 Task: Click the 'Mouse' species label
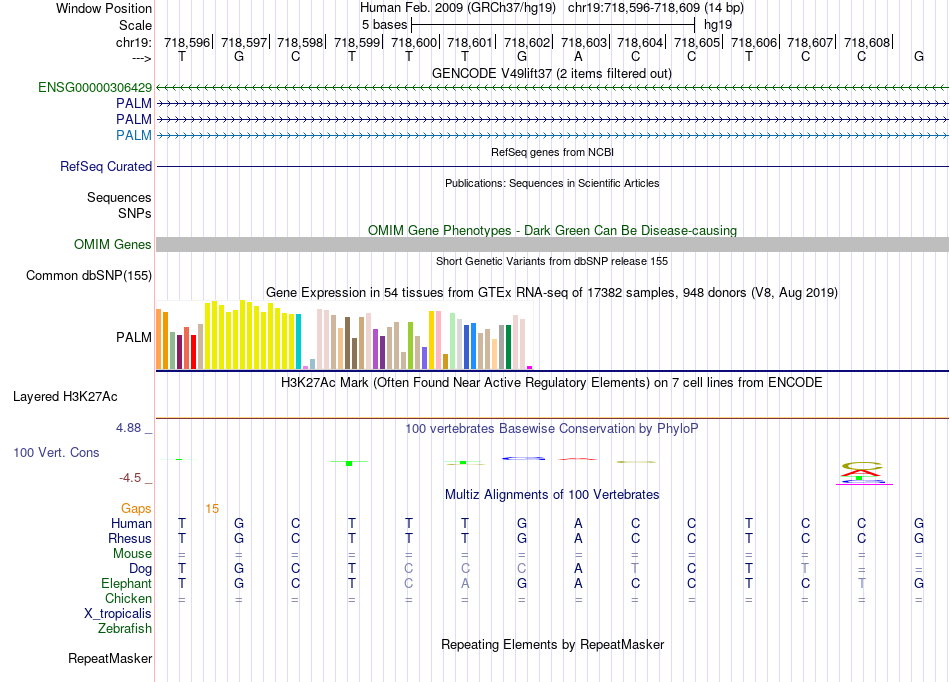[x=132, y=554]
